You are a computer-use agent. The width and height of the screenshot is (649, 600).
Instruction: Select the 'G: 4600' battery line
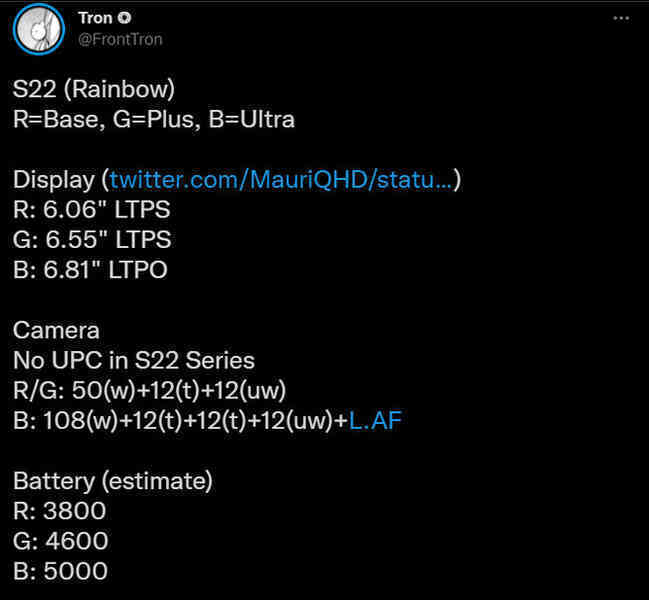coord(60,541)
